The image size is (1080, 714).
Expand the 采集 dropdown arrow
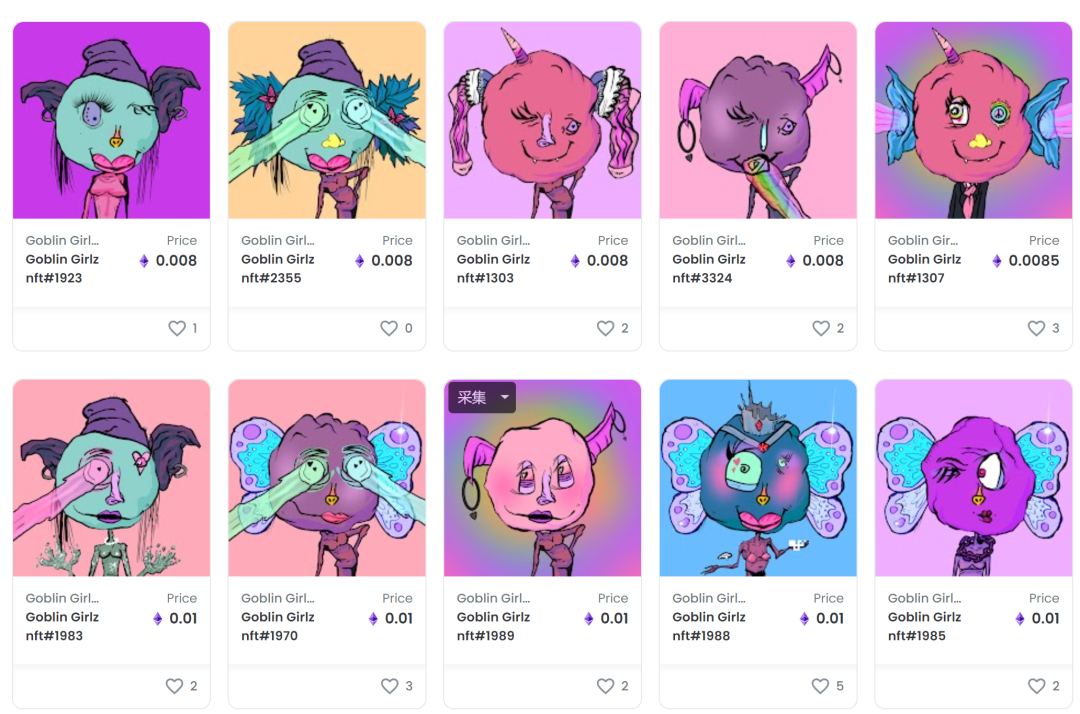click(505, 397)
